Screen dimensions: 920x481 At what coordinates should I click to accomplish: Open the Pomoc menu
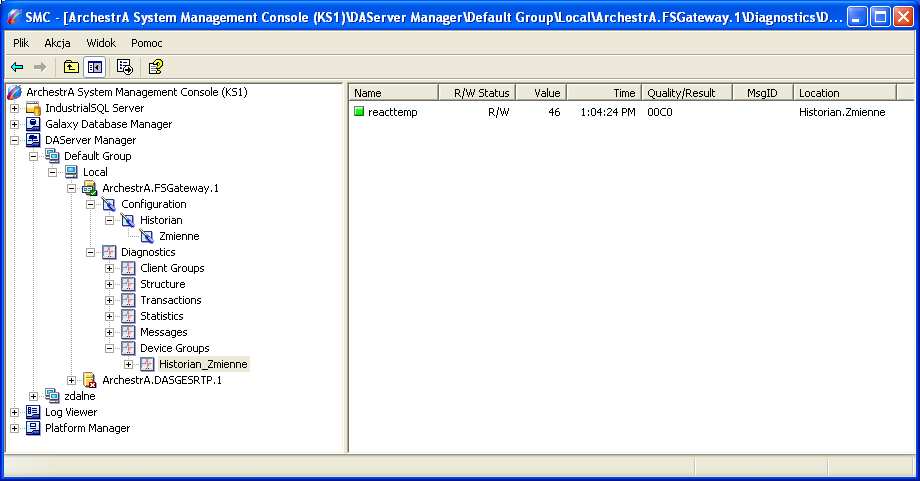point(147,43)
